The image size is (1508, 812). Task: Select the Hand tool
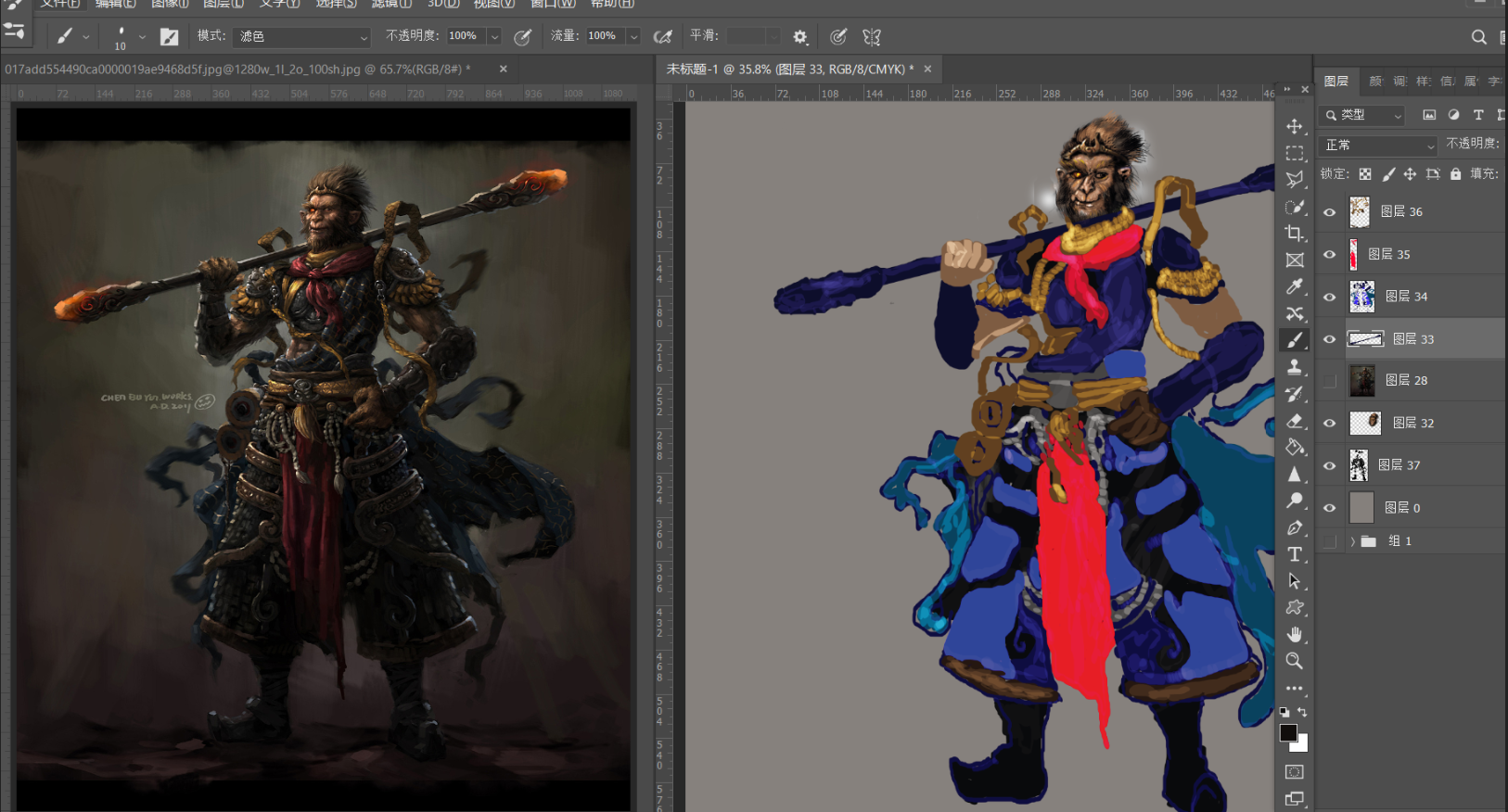pos(1295,634)
